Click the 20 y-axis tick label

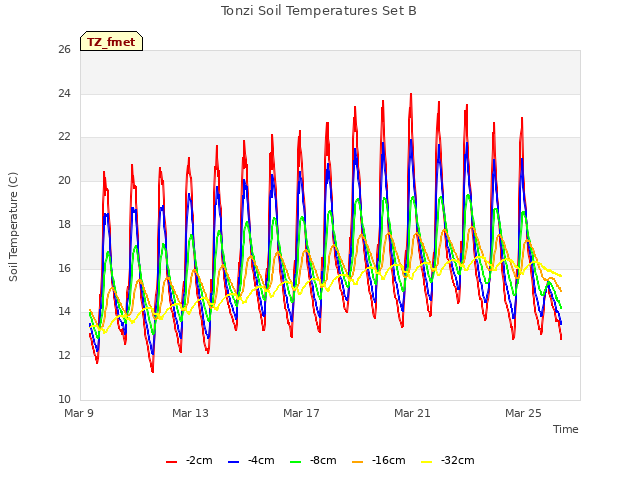click(64, 181)
